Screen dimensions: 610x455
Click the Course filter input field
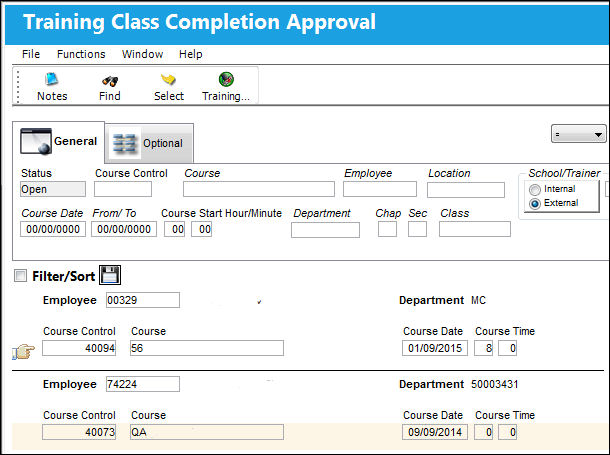(259, 189)
